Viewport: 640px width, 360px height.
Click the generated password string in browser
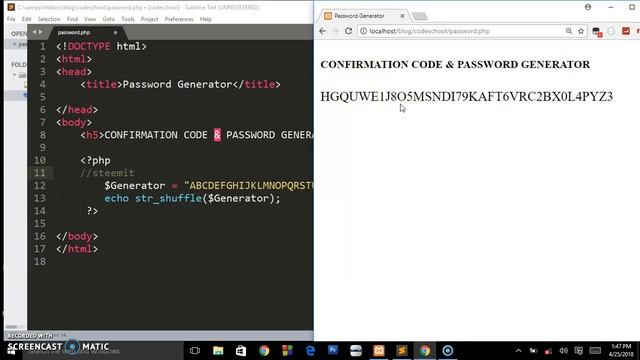coord(467,97)
